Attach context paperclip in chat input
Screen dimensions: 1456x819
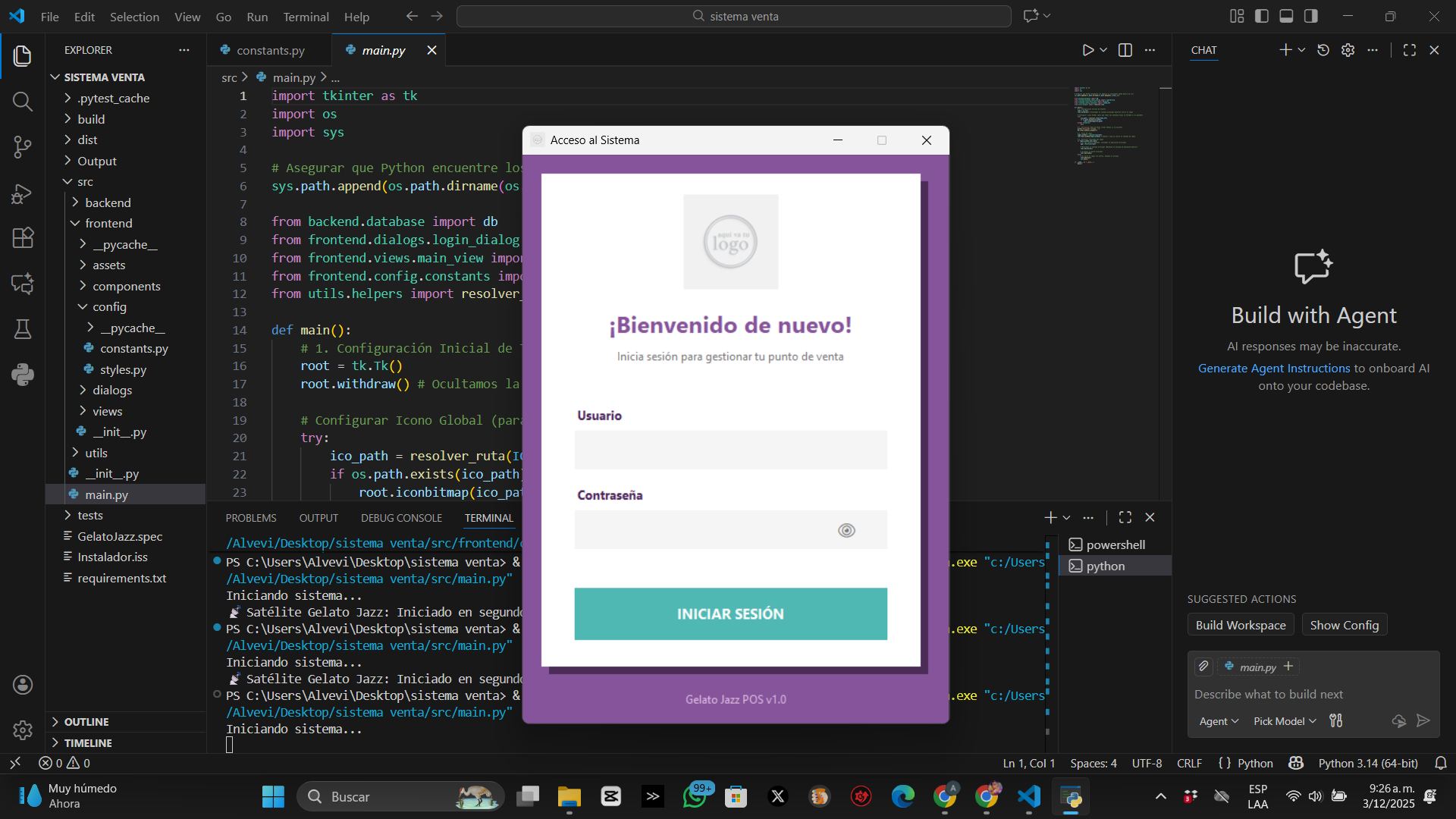click(x=1203, y=667)
